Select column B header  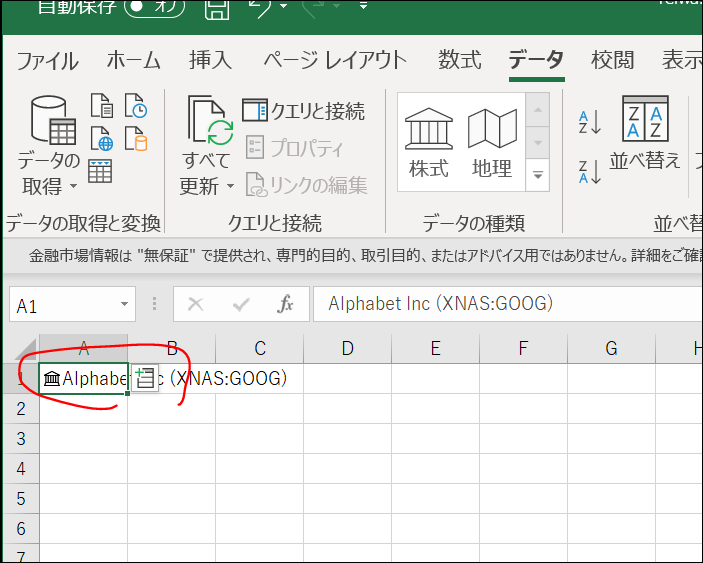pos(172,348)
